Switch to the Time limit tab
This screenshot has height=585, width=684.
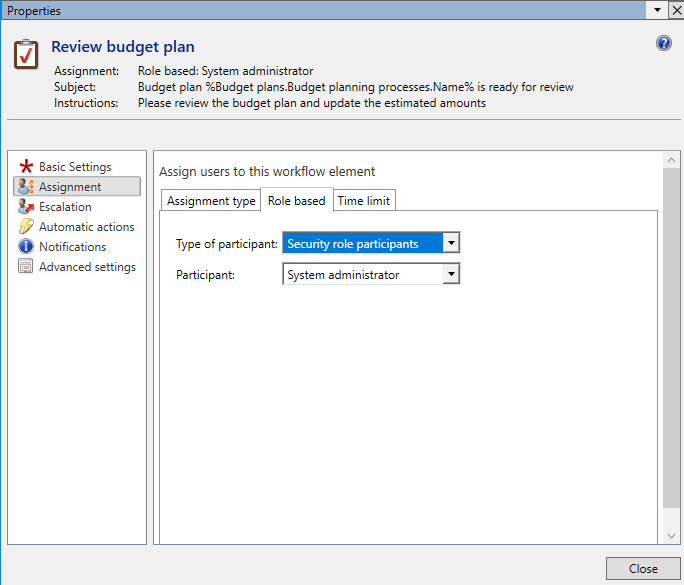coord(364,201)
